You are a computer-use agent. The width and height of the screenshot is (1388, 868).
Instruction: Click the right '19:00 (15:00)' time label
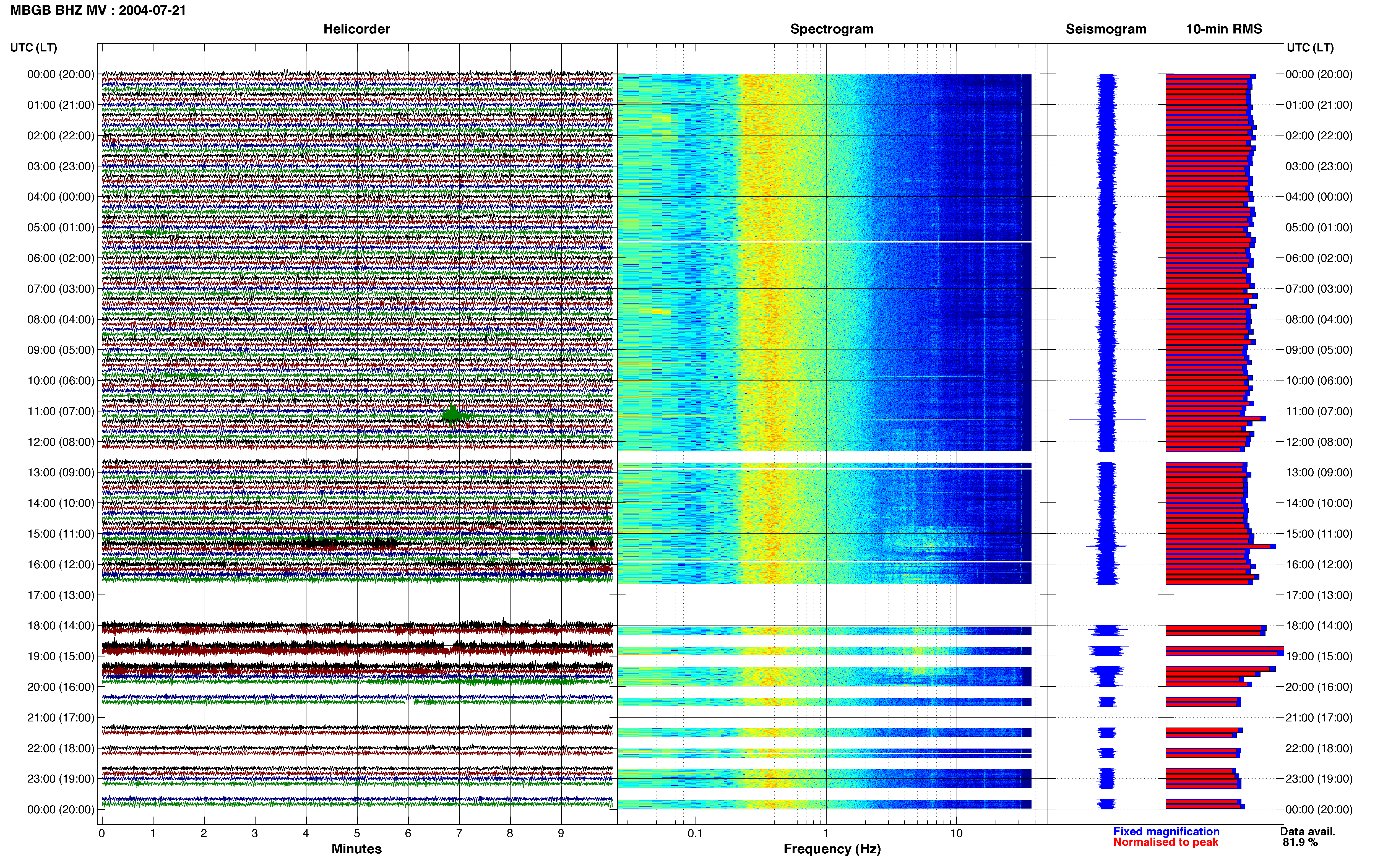1319,656
